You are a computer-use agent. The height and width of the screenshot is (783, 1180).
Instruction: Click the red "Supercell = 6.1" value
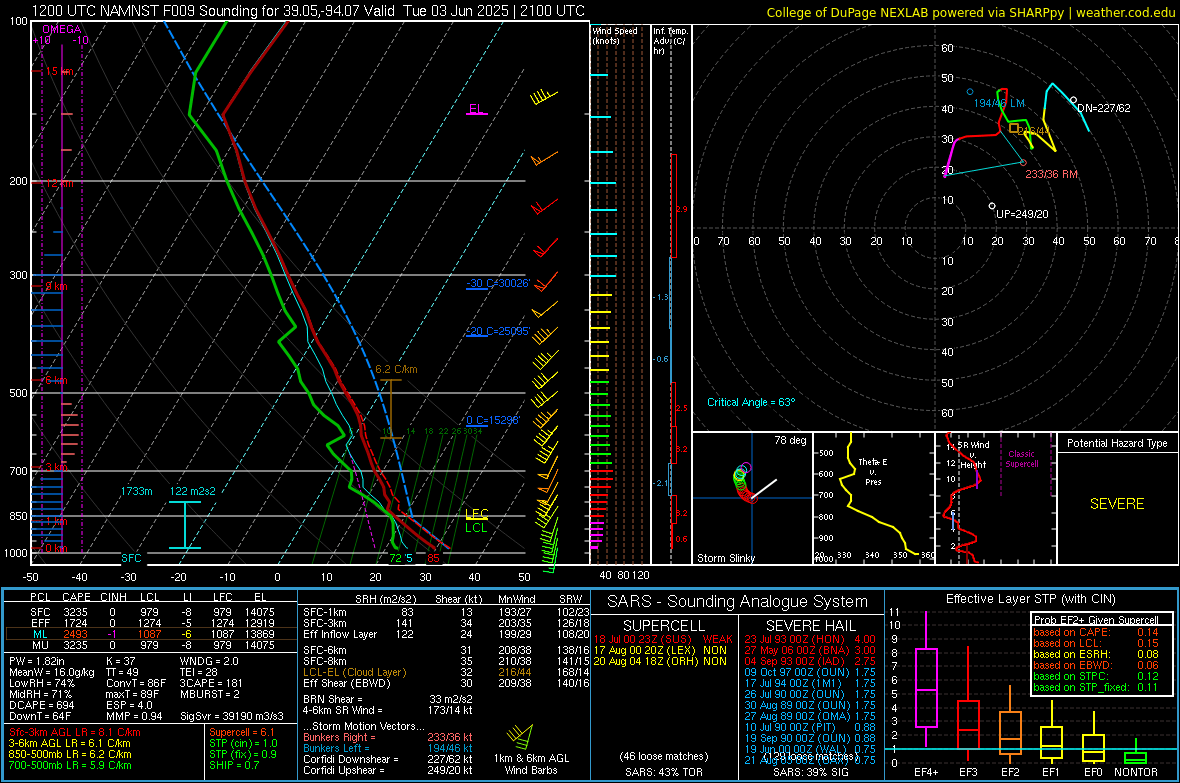pos(242,732)
